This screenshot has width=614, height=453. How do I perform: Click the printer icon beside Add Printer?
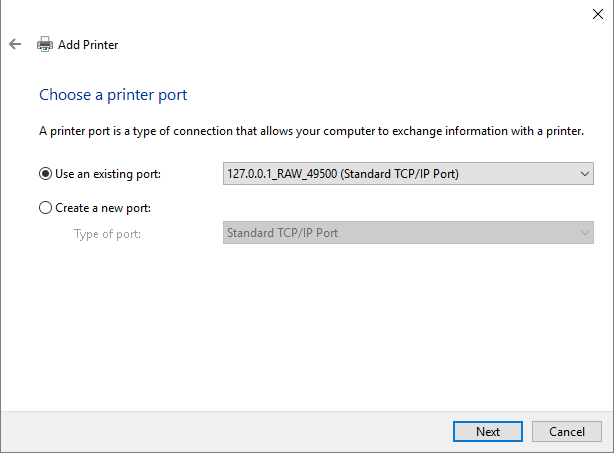[45, 44]
